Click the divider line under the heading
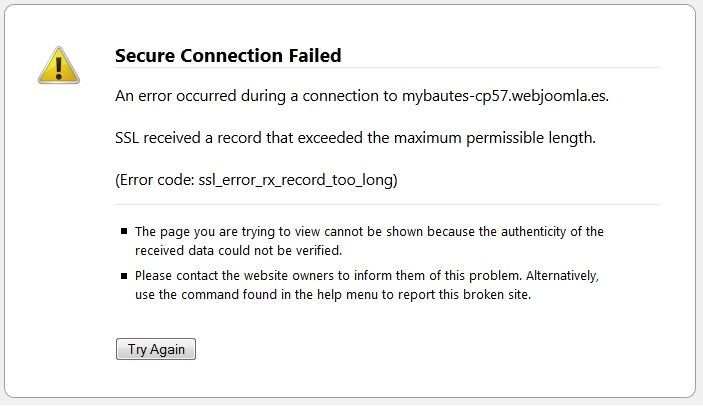 [x=387, y=68]
